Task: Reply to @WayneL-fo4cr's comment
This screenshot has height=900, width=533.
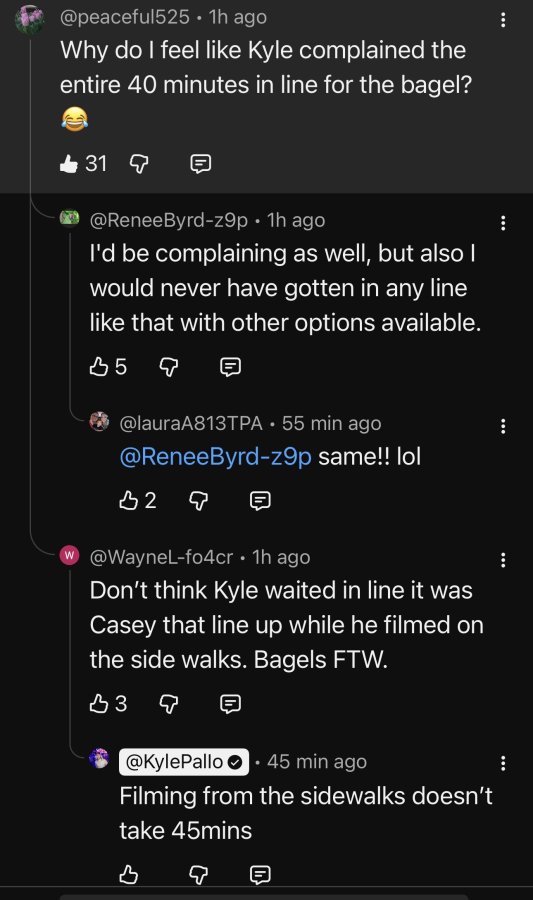Action: pyautogui.click(x=231, y=704)
